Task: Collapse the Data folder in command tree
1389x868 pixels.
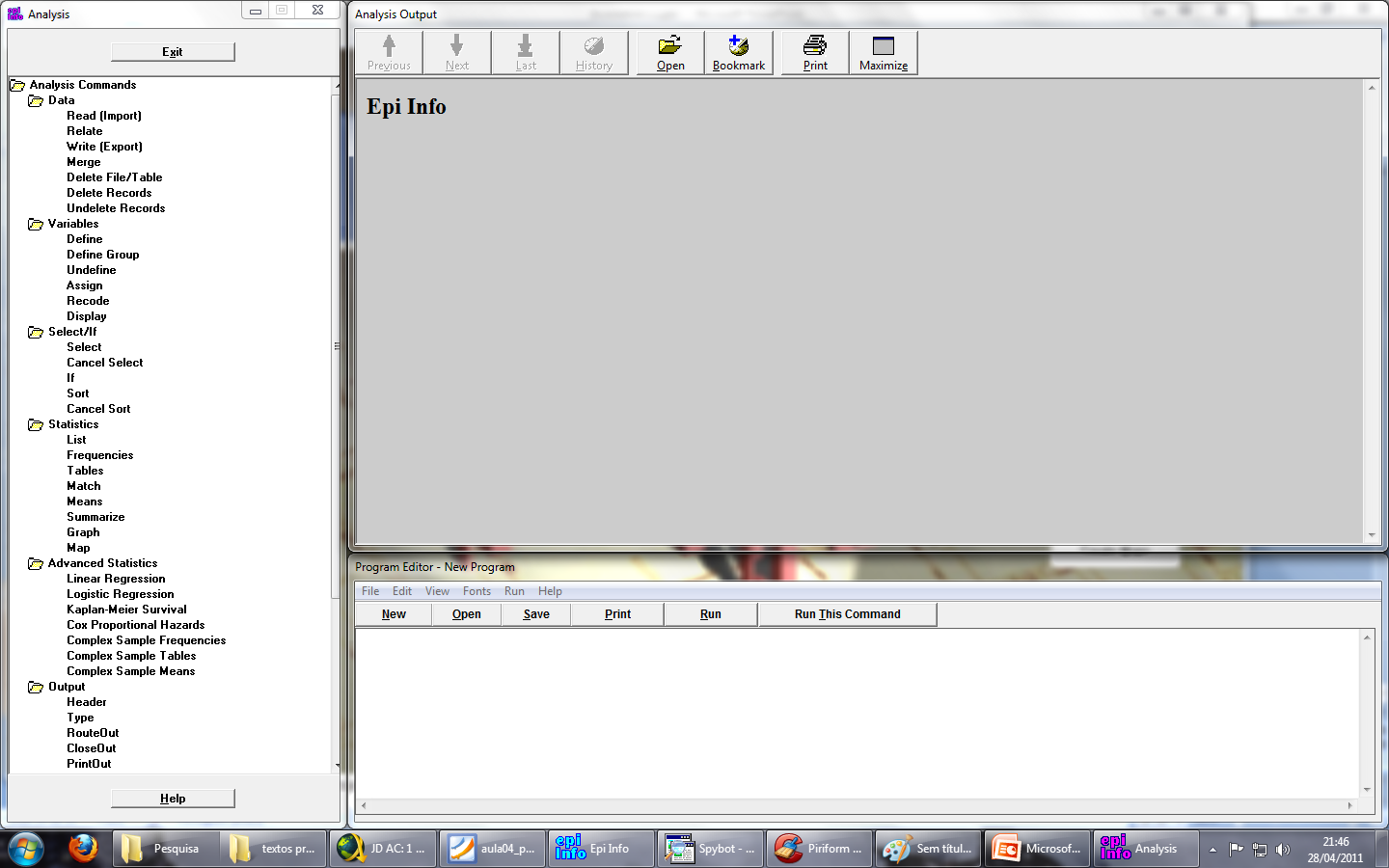Action: [36, 100]
